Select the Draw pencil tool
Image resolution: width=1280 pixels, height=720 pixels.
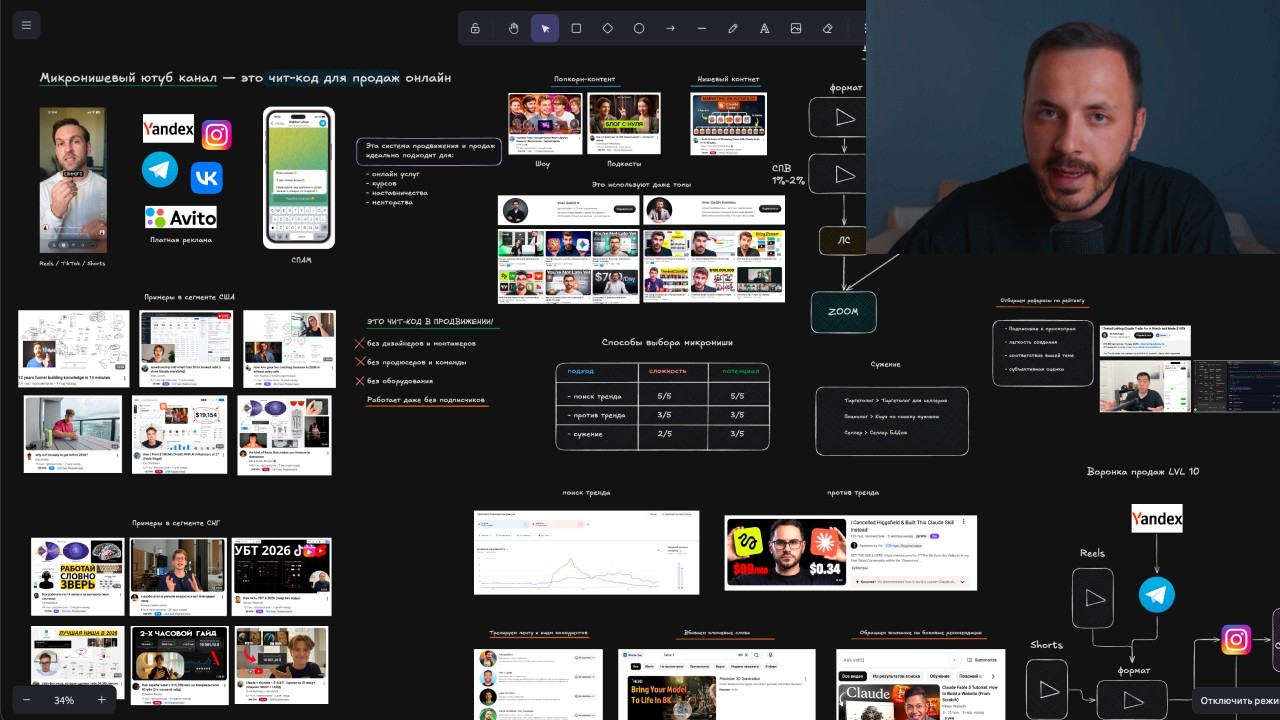[x=733, y=28]
